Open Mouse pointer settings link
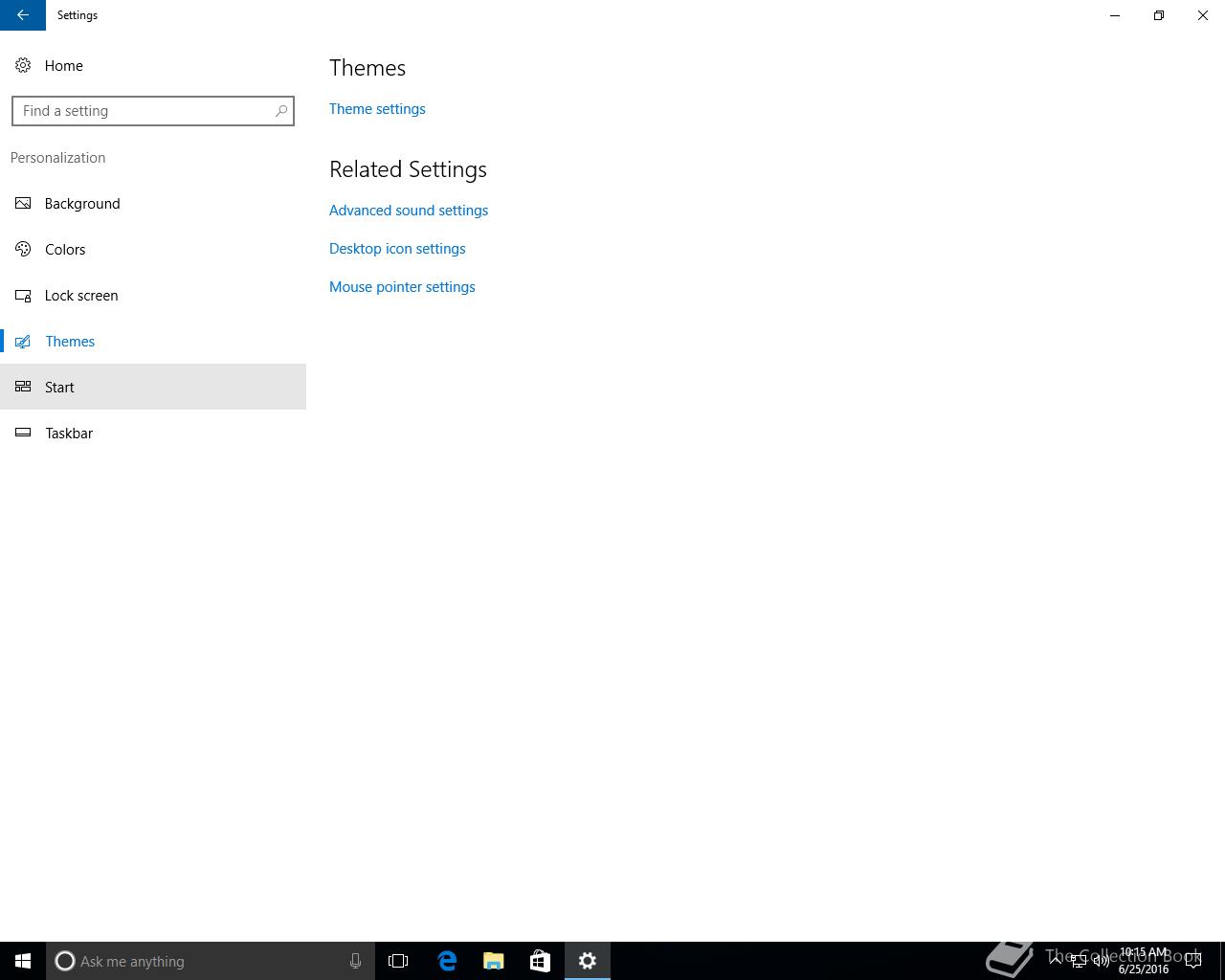Image resolution: width=1225 pixels, height=980 pixels. (402, 287)
